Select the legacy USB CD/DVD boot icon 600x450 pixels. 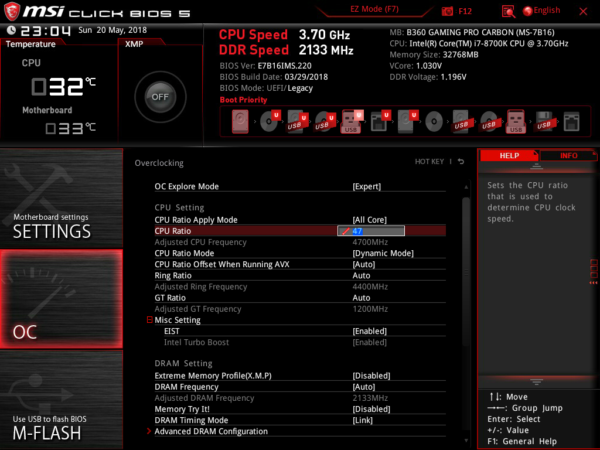coord(489,122)
